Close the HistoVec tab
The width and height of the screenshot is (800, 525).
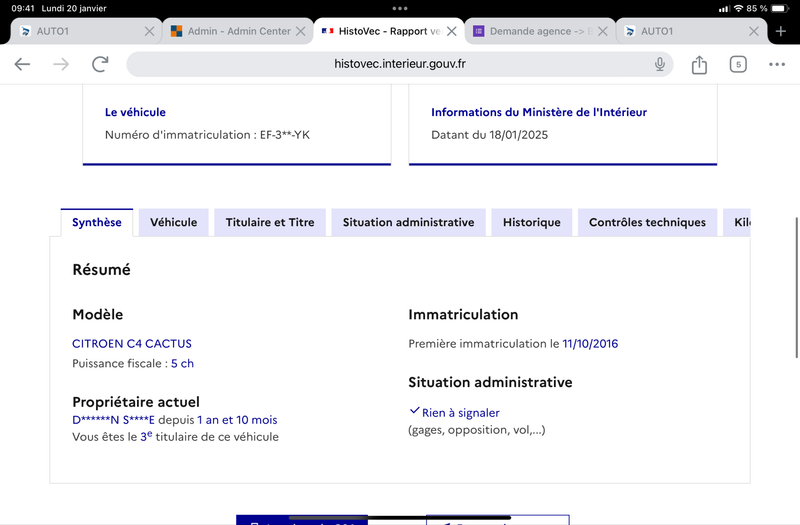(x=452, y=32)
